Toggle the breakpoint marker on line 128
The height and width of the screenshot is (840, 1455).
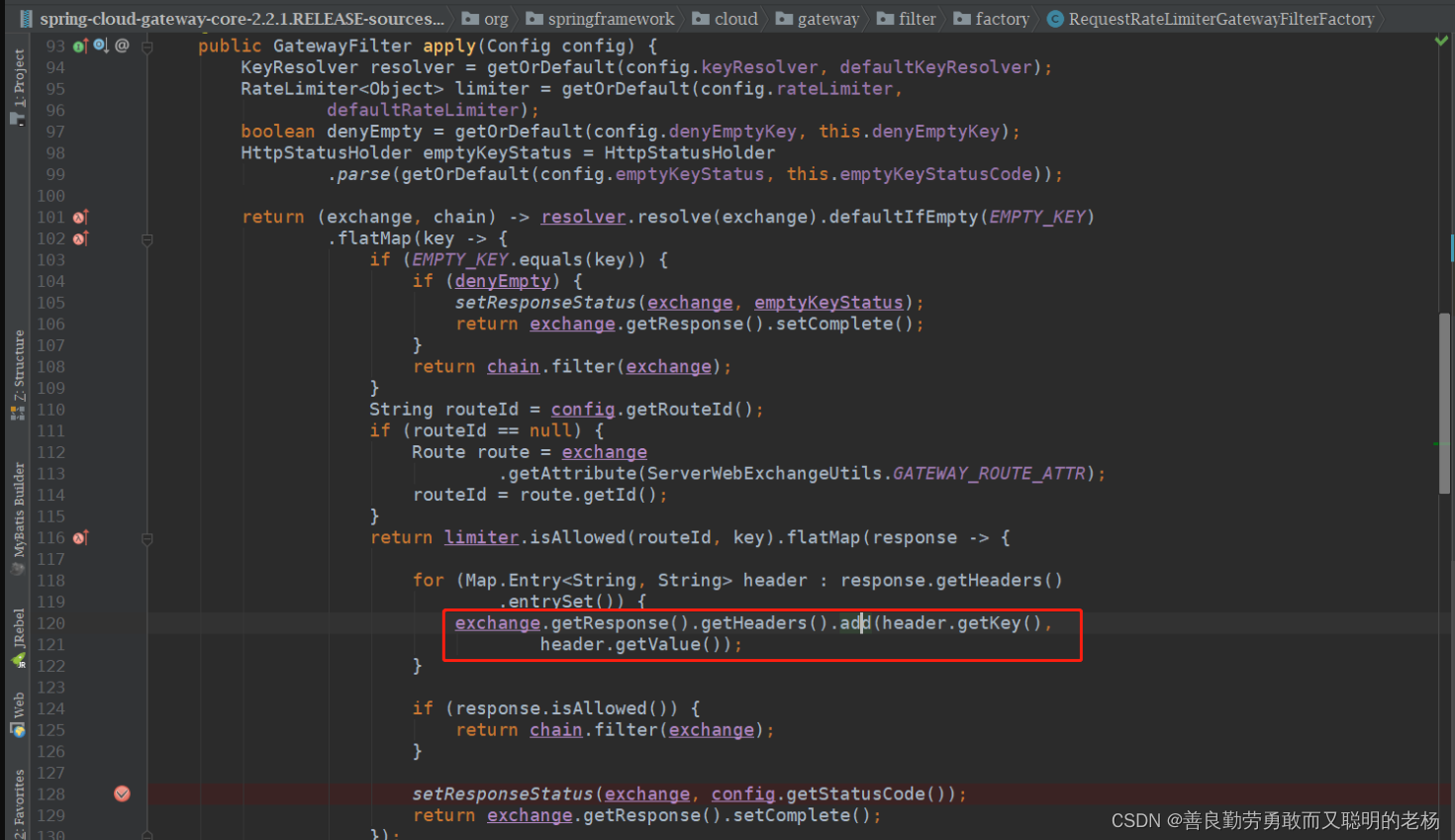[x=122, y=793]
